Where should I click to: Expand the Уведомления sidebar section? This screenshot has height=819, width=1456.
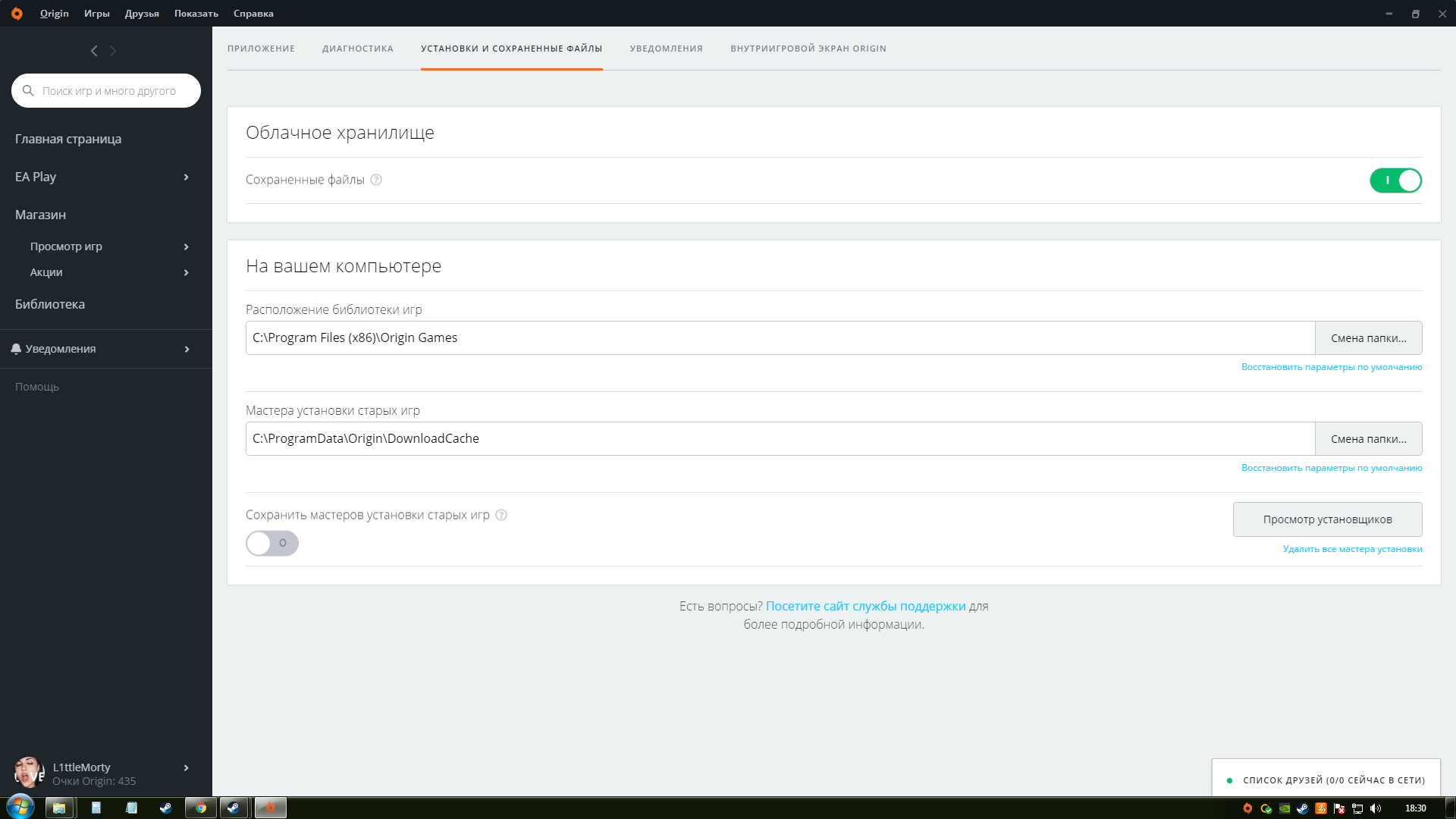pyautogui.click(x=186, y=350)
